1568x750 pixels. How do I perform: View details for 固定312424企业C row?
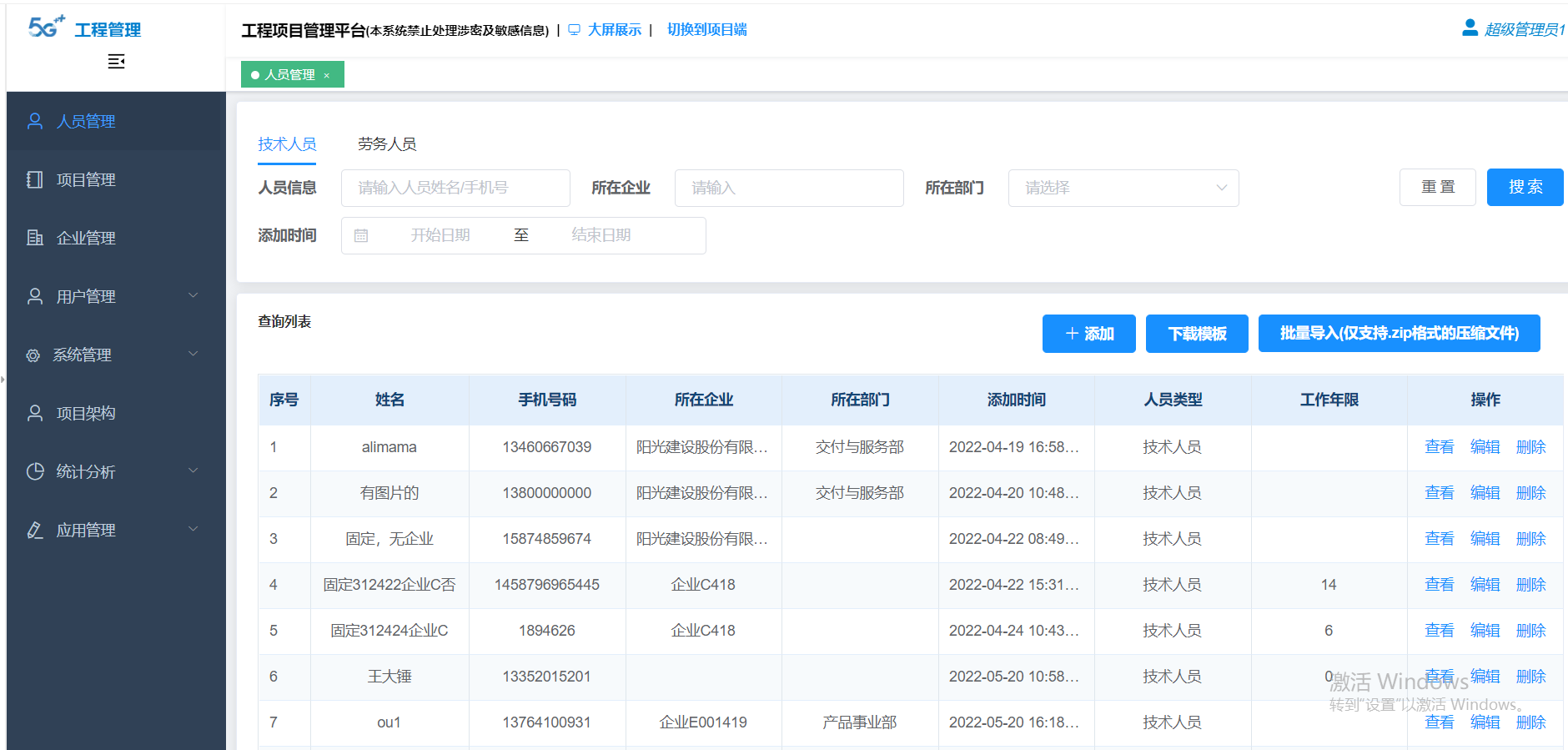tap(1440, 631)
